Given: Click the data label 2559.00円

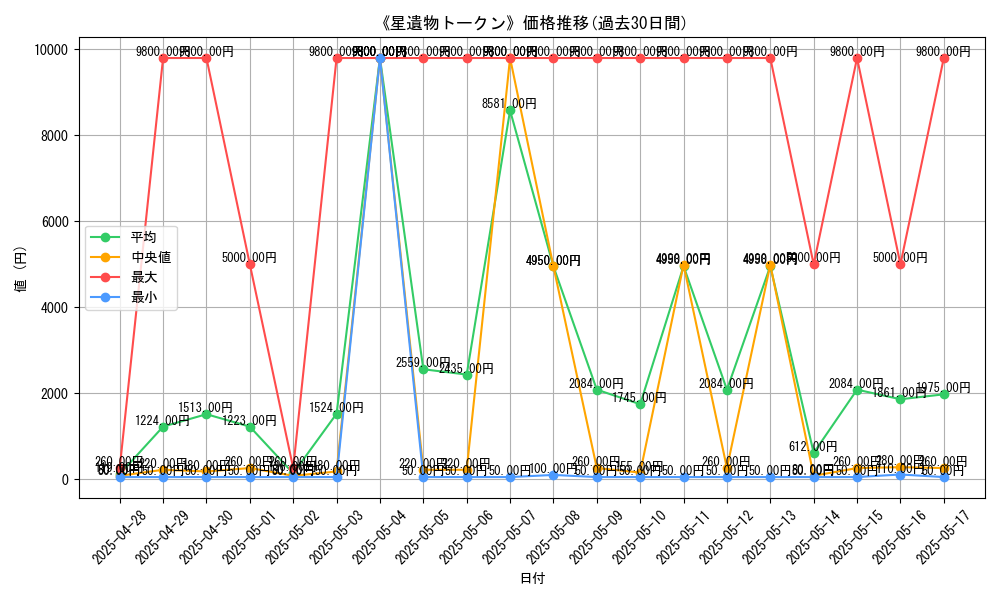Looking at the screenshot, I should [423, 363].
